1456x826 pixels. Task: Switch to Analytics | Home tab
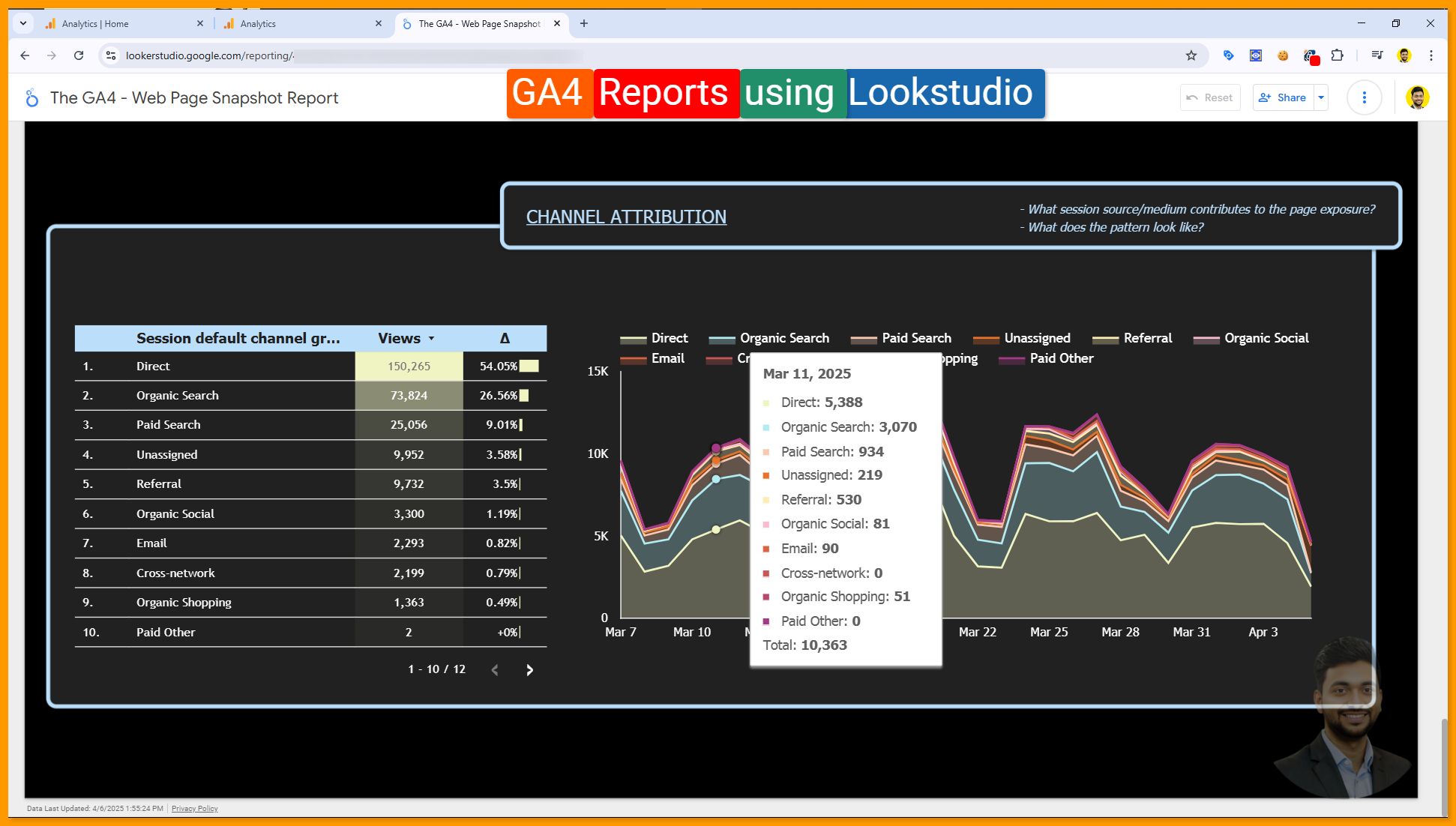pyautogui.click(x=95, y=24)
